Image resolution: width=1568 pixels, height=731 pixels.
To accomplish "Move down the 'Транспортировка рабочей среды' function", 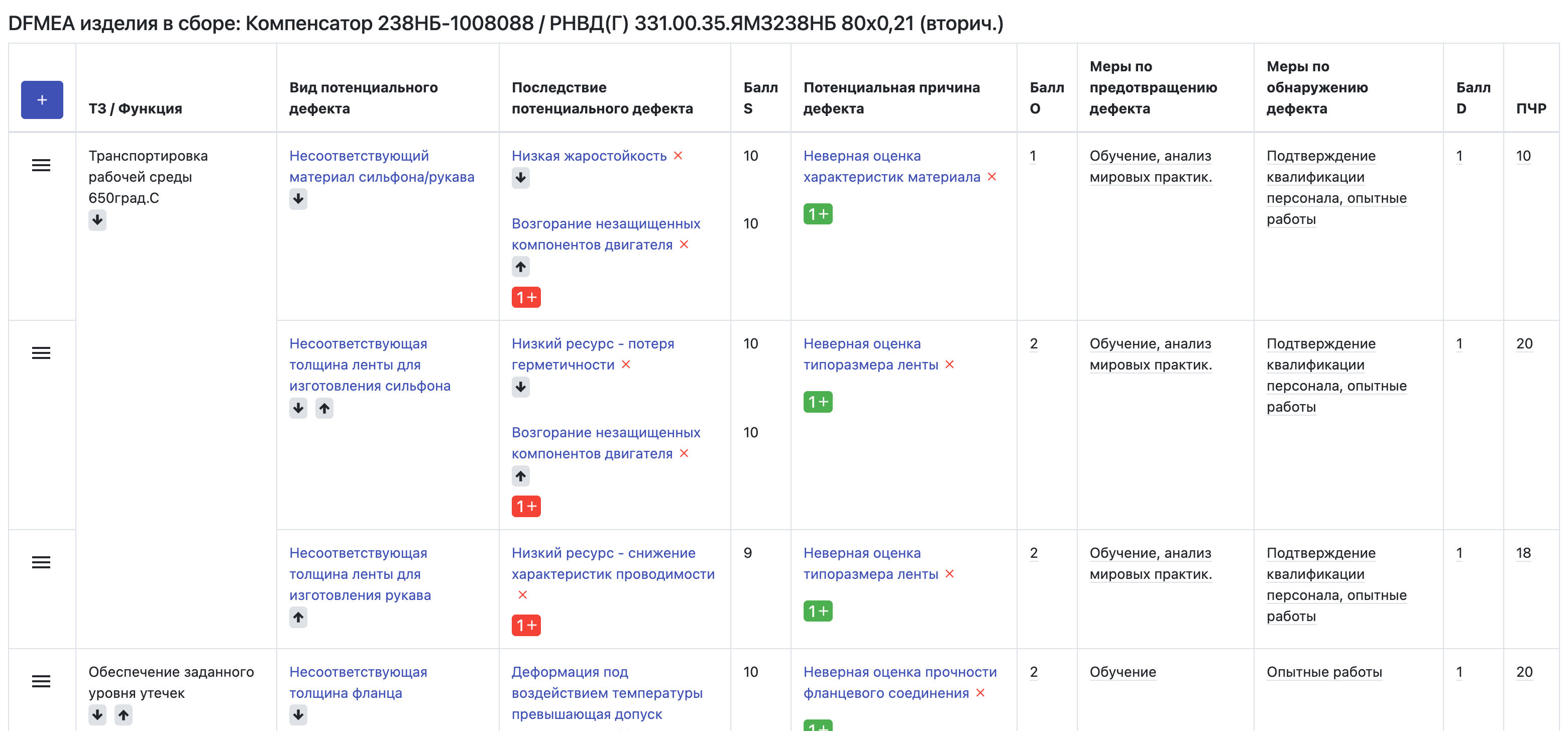I will (97, 220).
